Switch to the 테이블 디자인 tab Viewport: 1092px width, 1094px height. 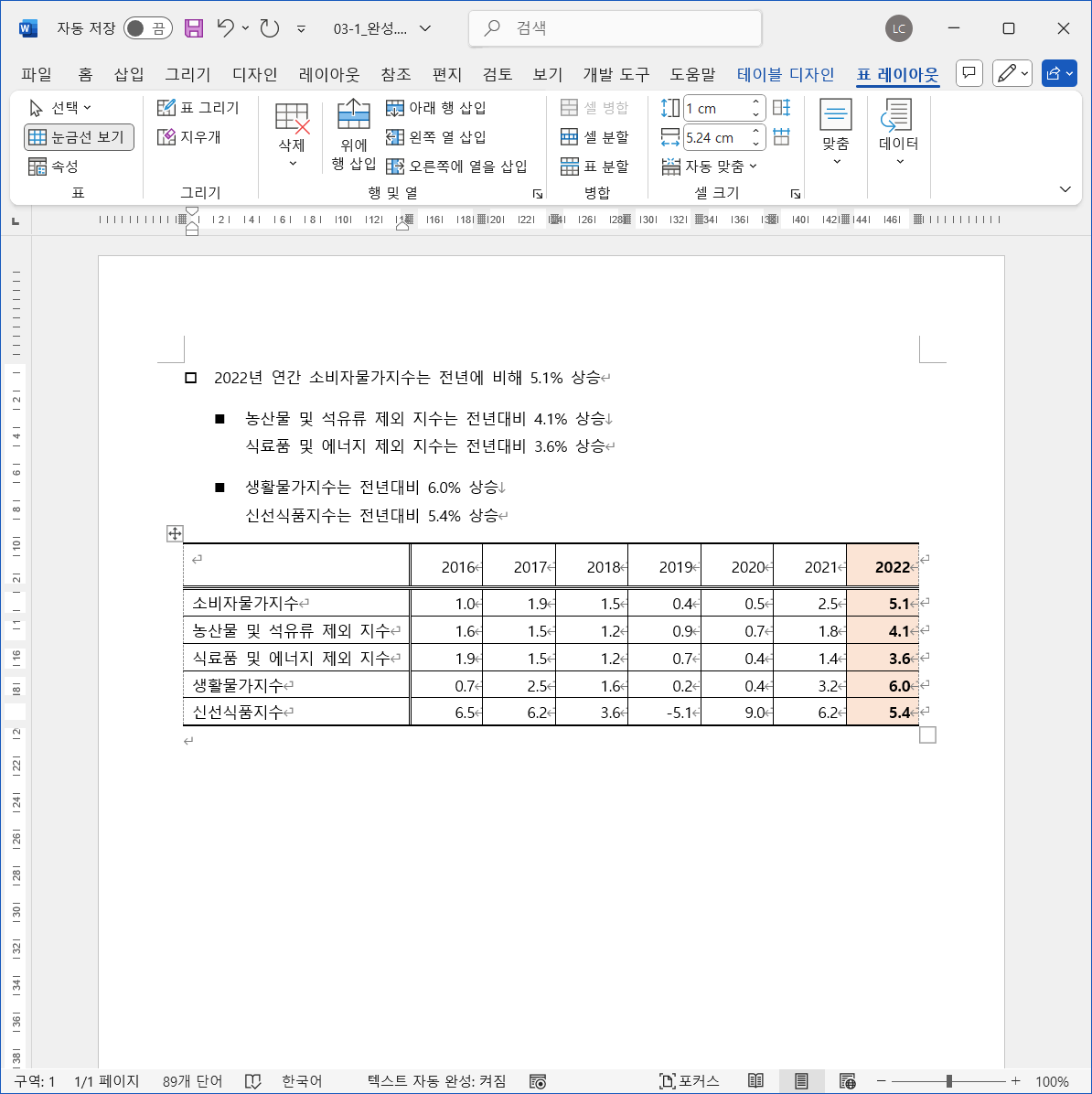pos(786,74)
